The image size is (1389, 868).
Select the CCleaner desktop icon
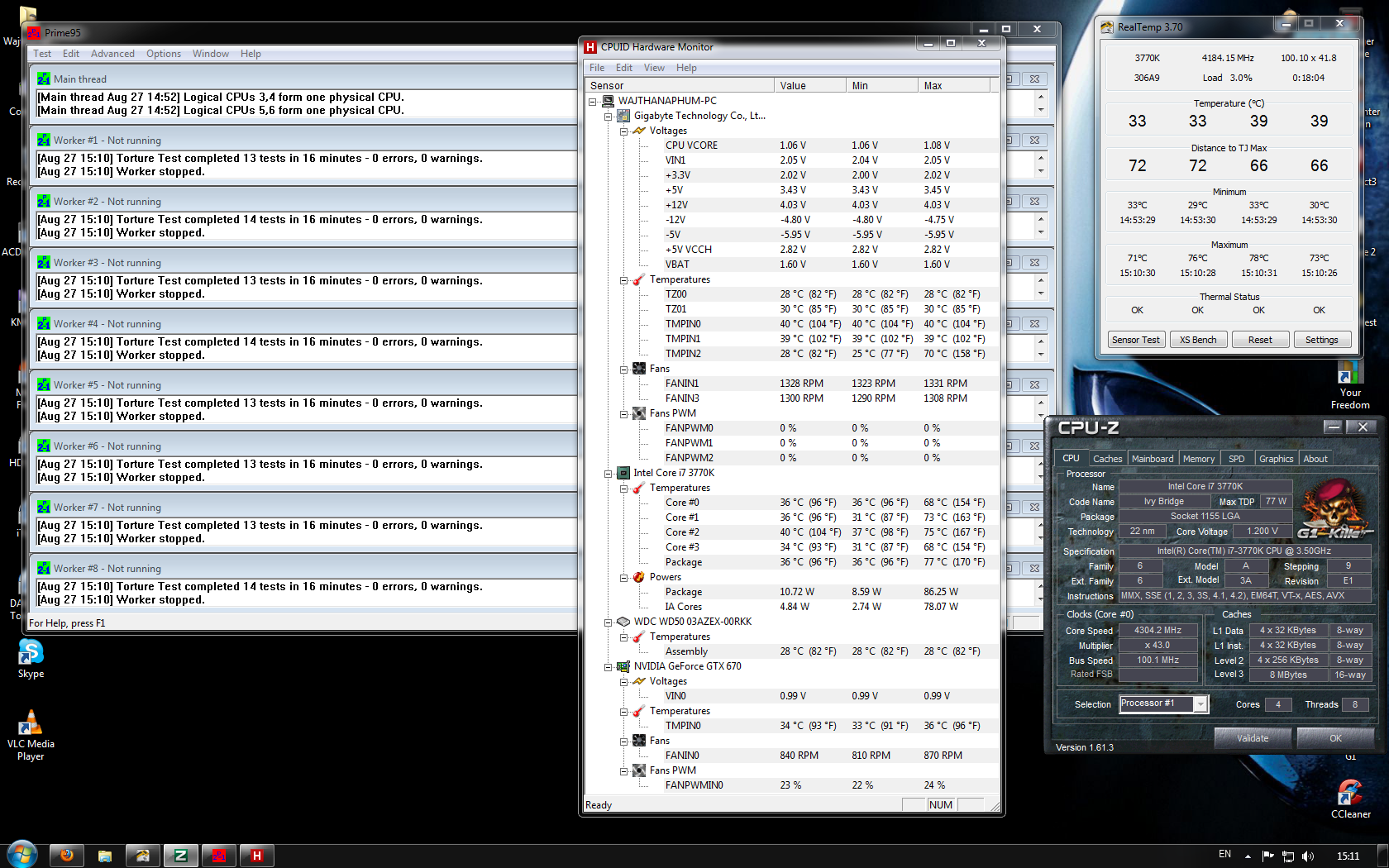click(x=1351, y=799)
